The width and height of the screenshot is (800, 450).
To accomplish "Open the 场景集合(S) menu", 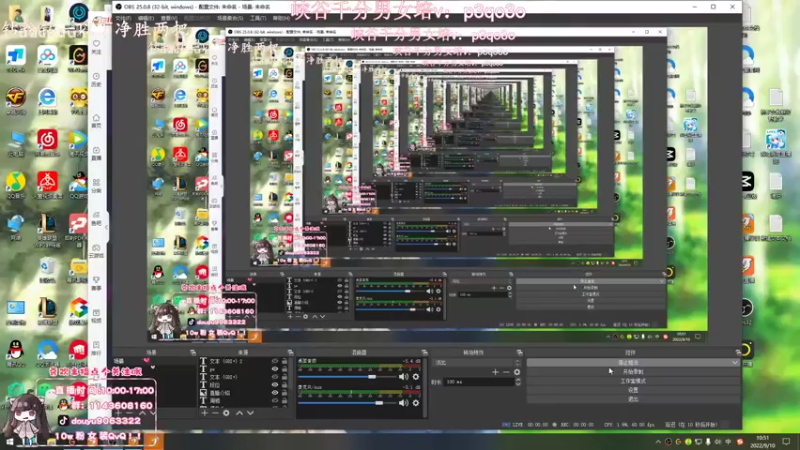I will [230, 18].
